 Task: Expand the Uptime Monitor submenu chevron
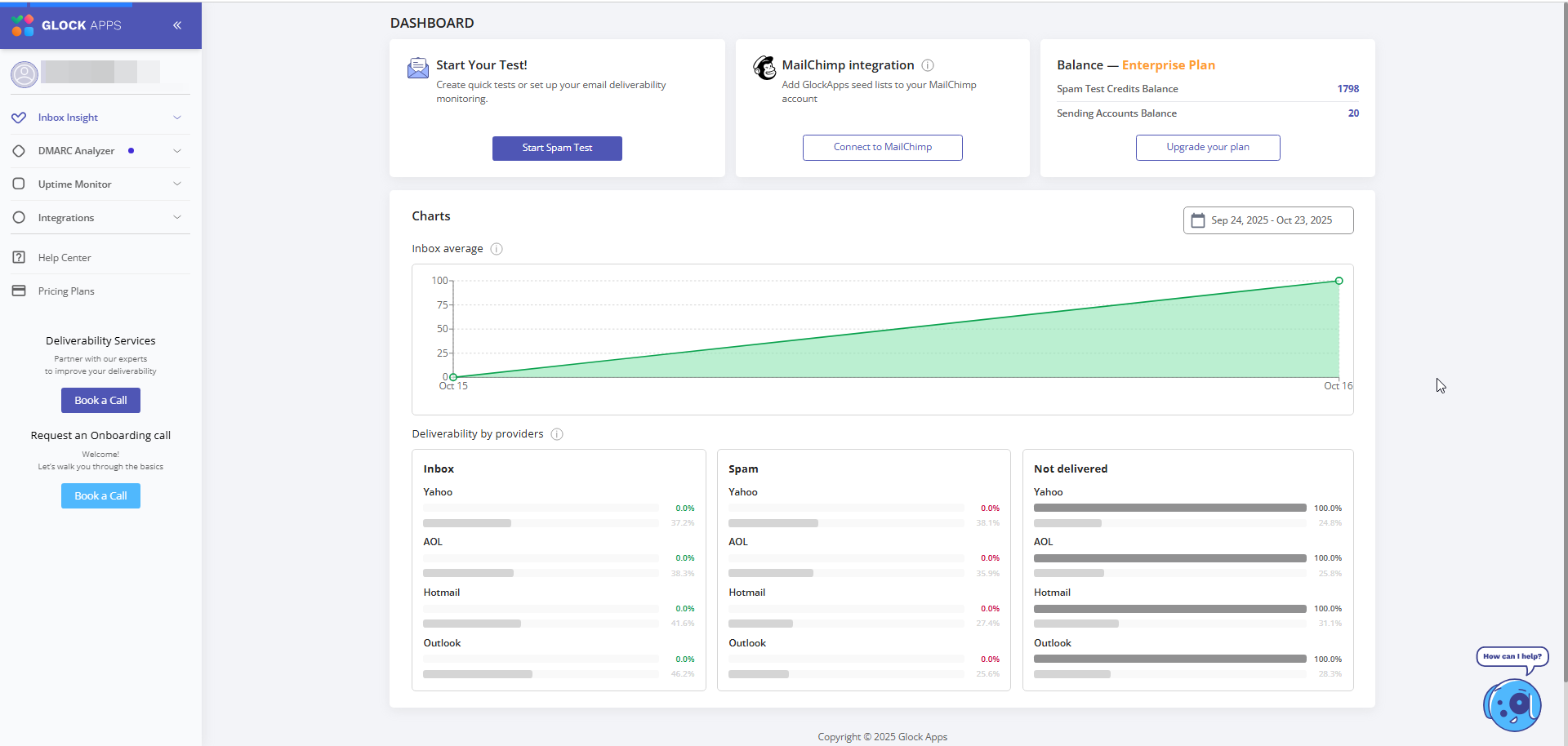[x=177, y=184]
